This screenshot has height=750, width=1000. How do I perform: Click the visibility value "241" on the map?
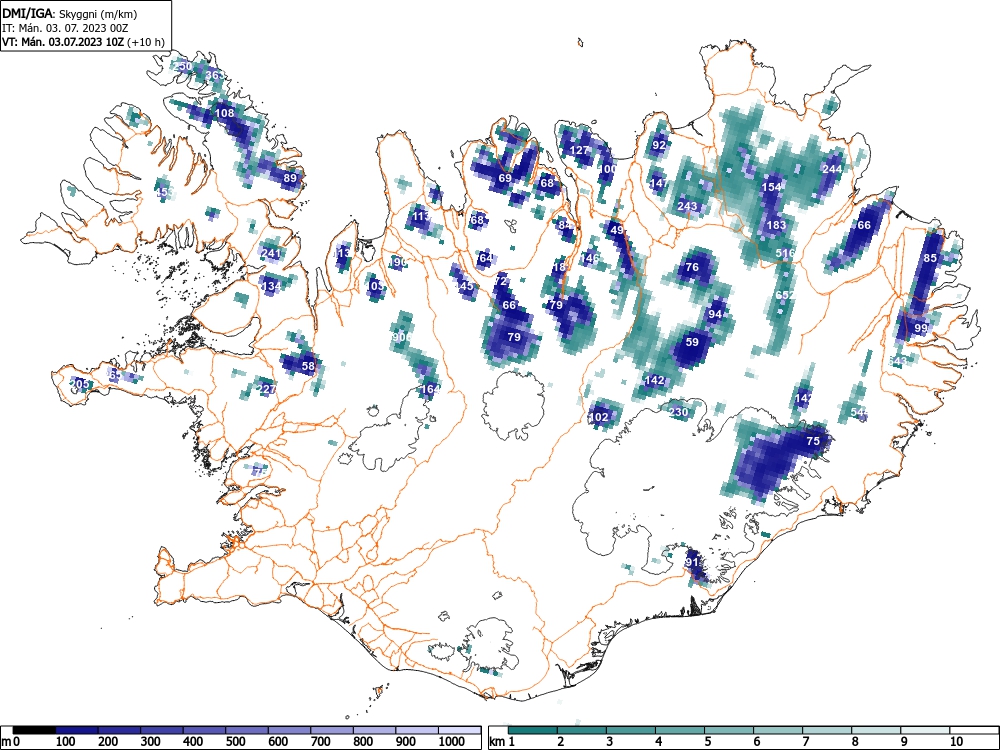271,253
